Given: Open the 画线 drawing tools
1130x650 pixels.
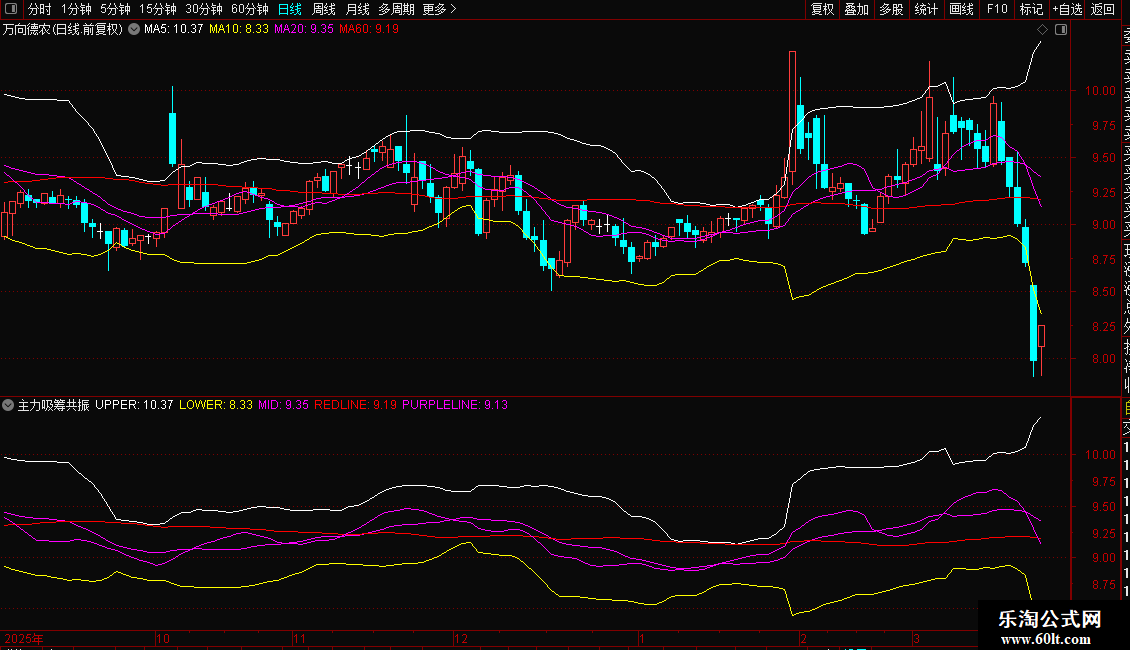Looking at the screenshot, I should click(x=961, y=9).
